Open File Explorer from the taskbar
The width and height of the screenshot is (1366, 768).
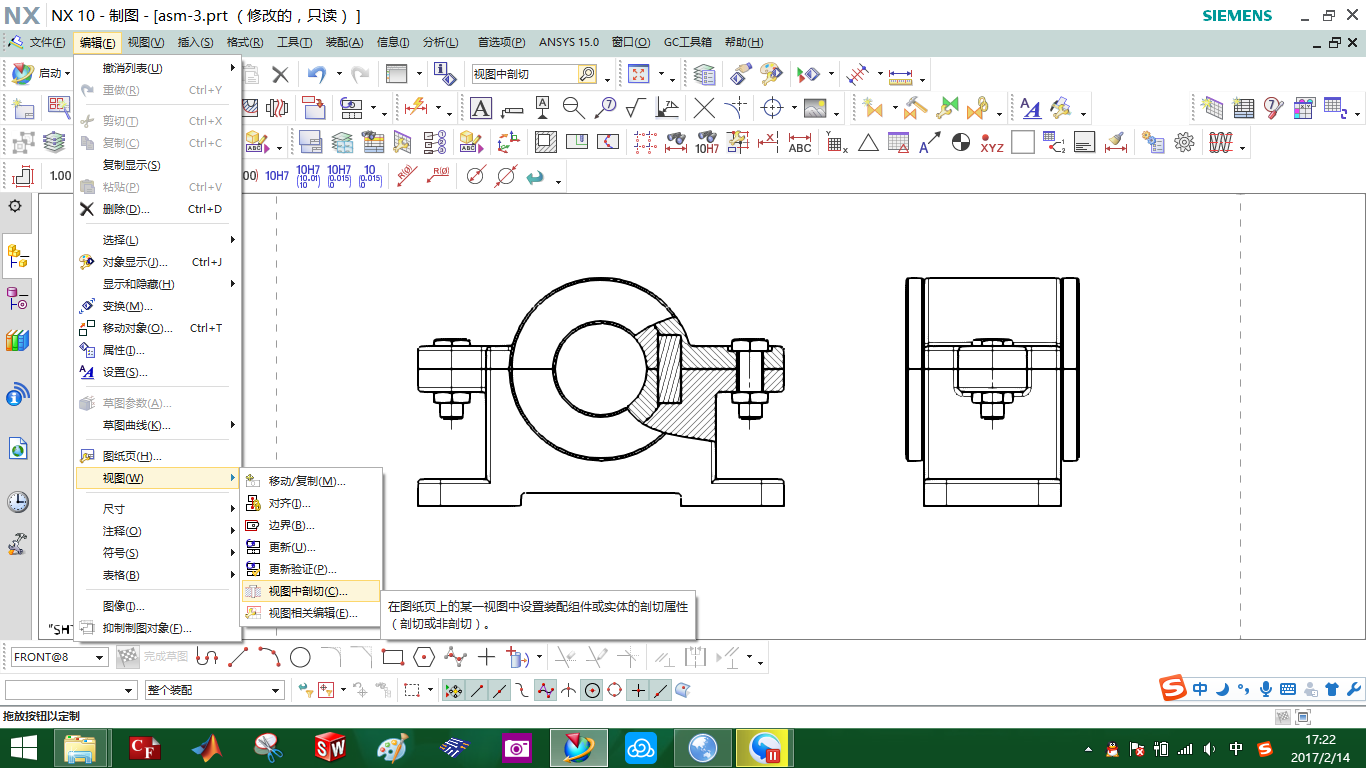[81, 748]
